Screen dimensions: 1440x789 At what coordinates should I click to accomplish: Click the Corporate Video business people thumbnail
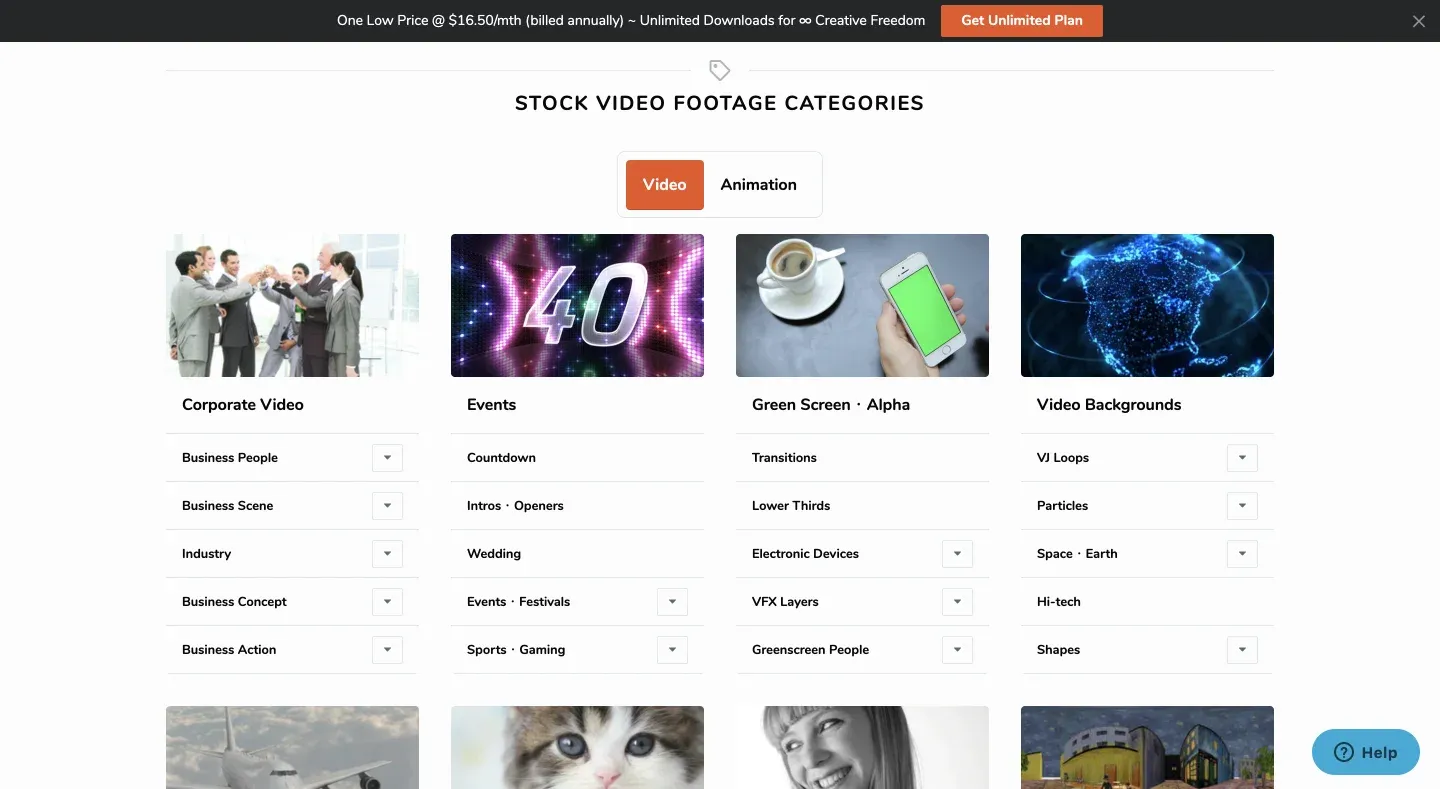tap(292, 305)
